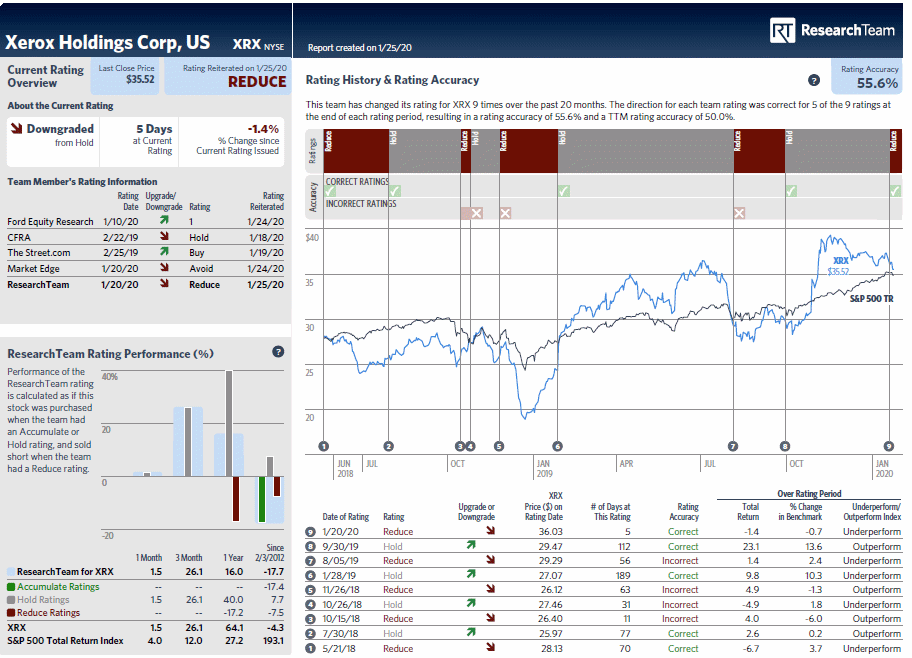
Task: Click Market Edge's red downgrade arrow
Action: tap(165, 267)
